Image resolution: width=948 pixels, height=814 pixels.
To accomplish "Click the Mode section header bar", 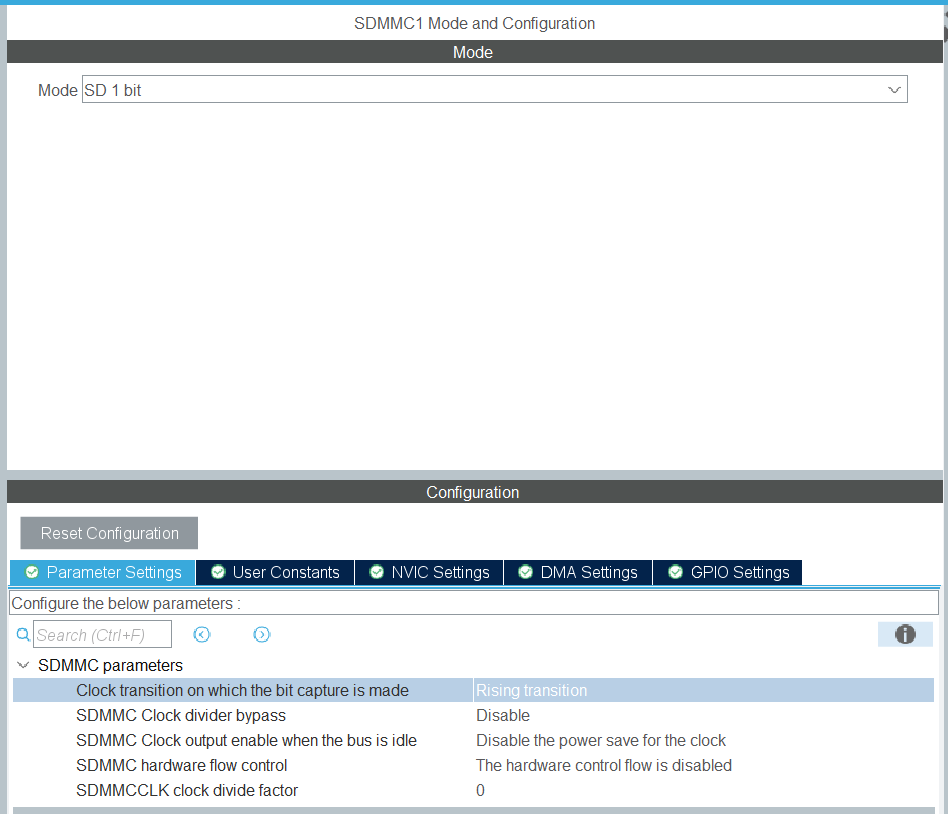I will point(475,52).
